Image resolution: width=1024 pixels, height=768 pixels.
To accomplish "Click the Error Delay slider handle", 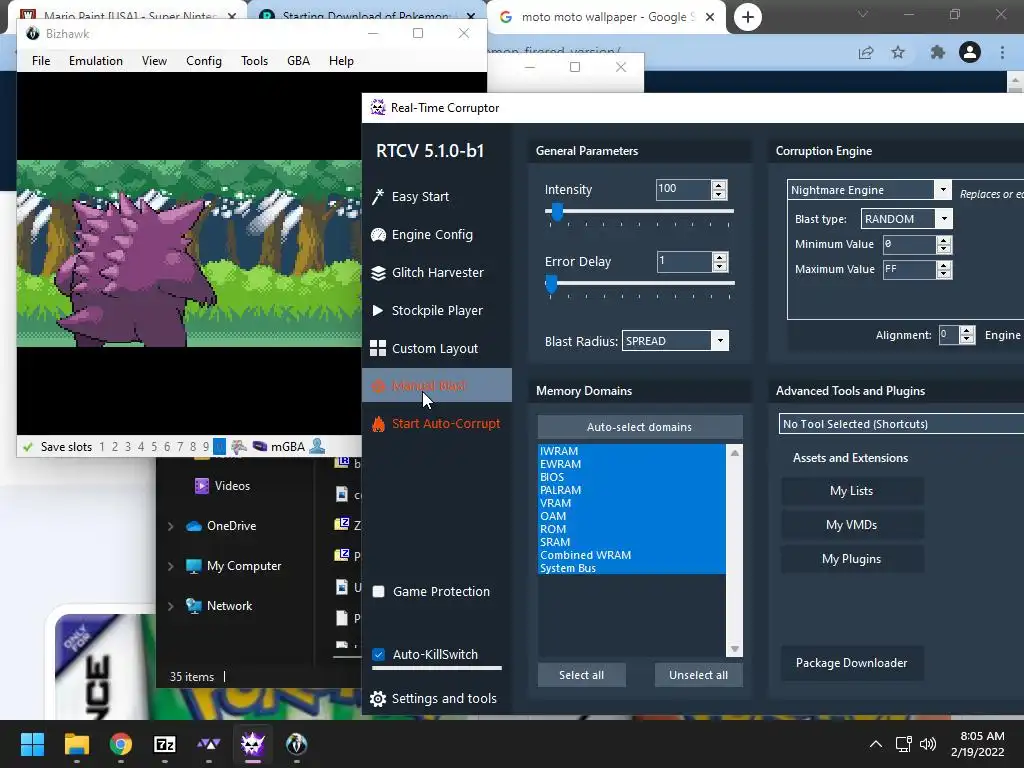I will pyautogui.click(x=551, y=284).
